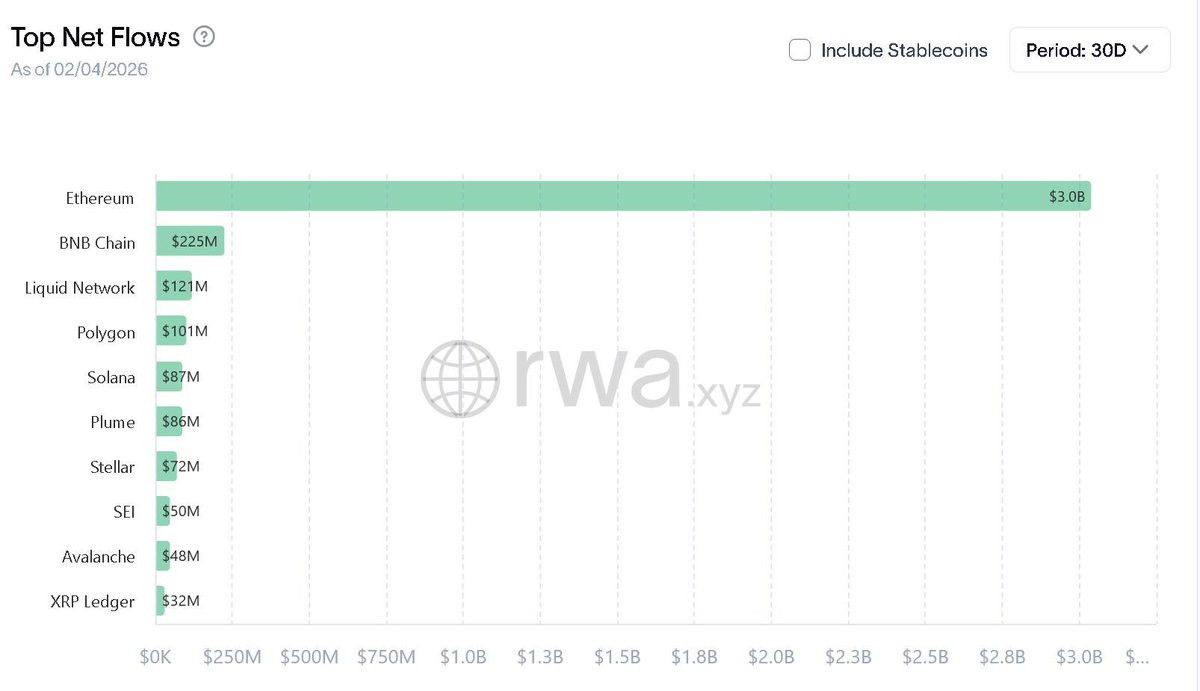Click the BNB Chain $225M bar
This screenshot has height=691, width=1200.
190,241
